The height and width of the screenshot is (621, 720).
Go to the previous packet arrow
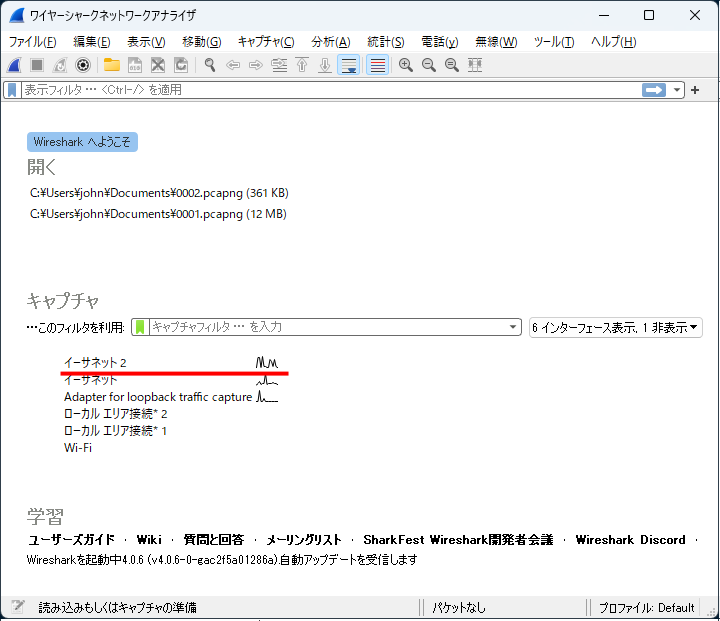pos(233,65)
